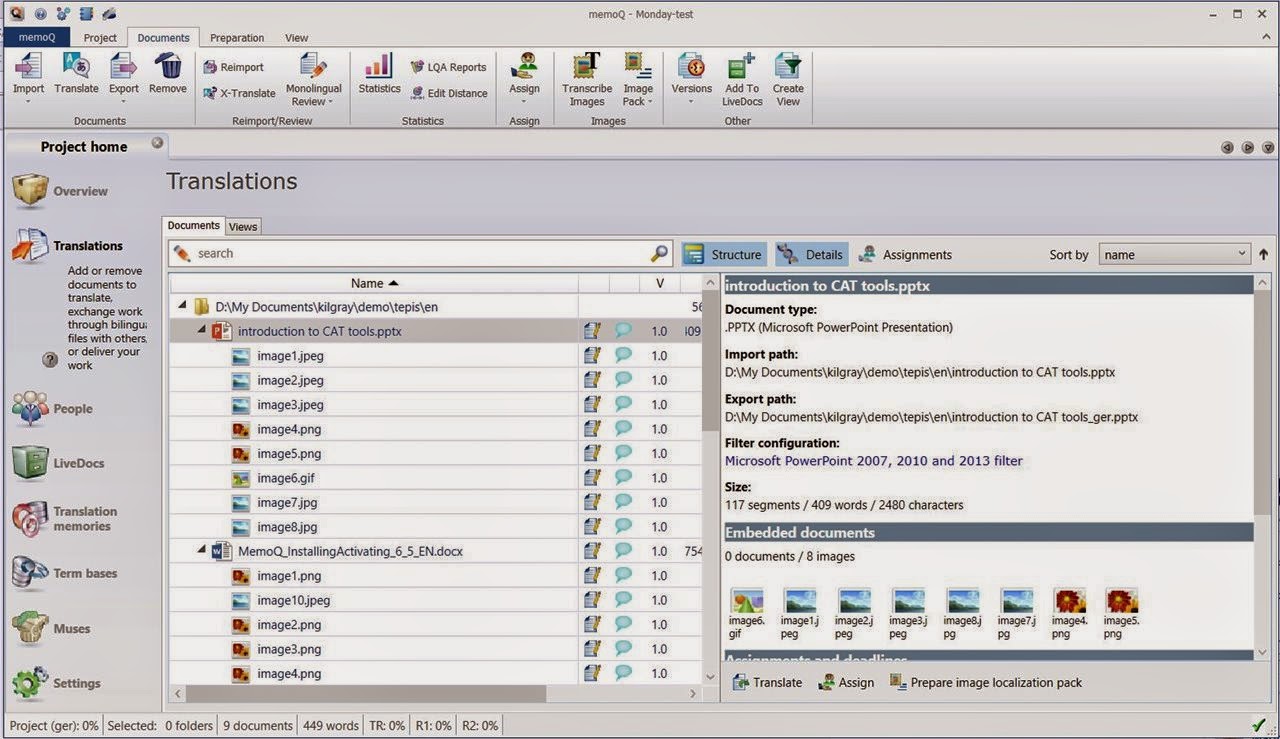Open the Export dropdown arrow
This screenshot has width=1280, height=739.
(124, 101)
